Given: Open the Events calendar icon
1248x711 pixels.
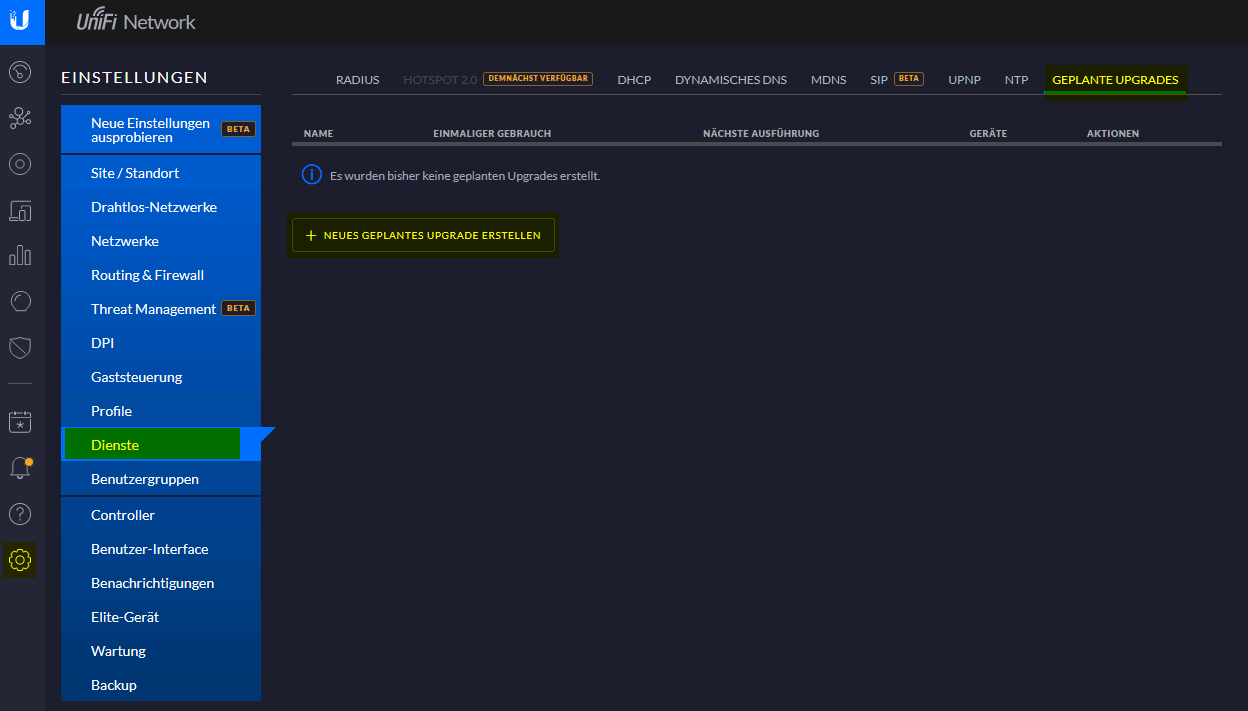Looking at the screenshot, I should pos(20,421).
